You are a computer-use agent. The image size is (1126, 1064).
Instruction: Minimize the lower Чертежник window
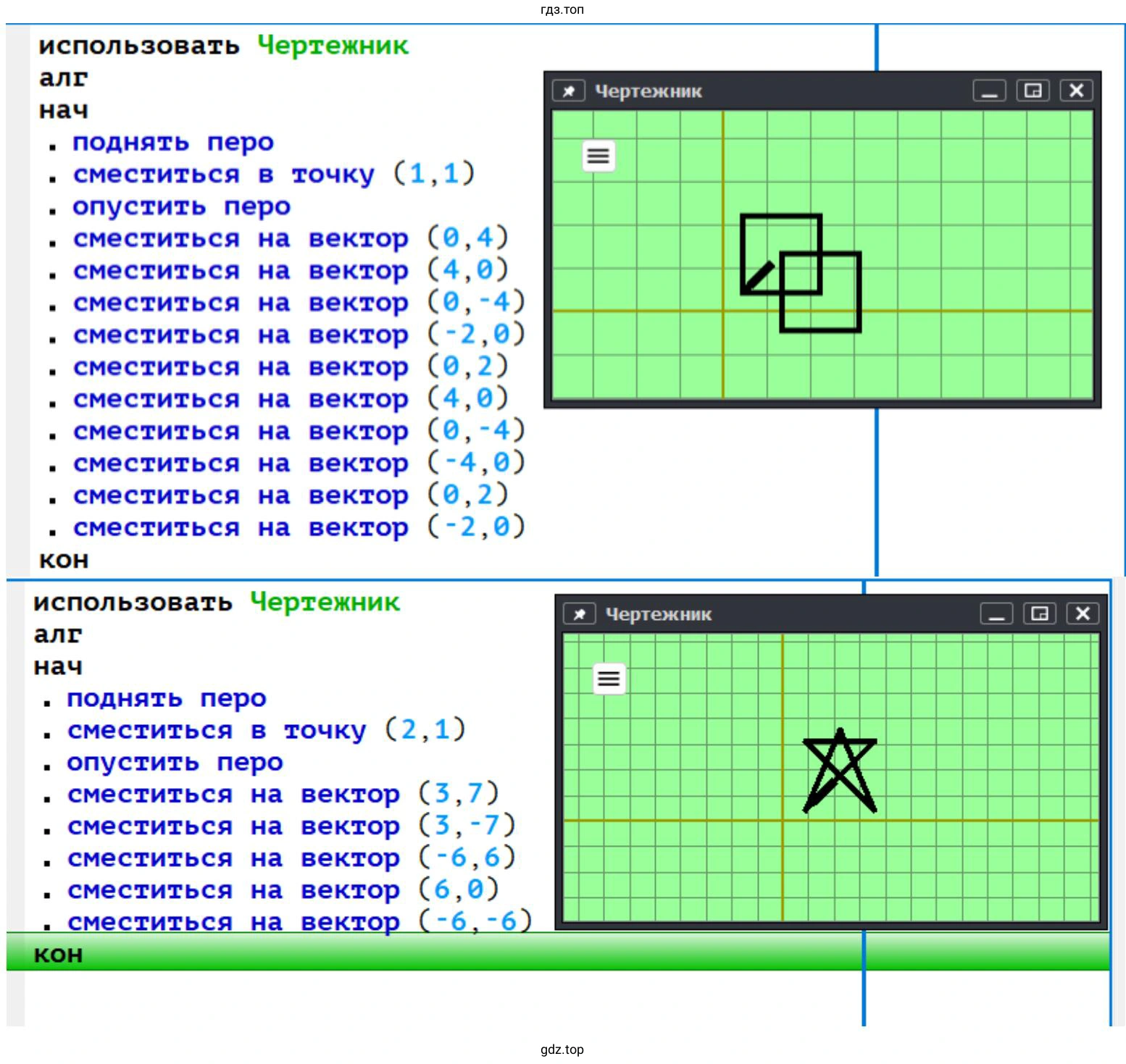(996, 613)
